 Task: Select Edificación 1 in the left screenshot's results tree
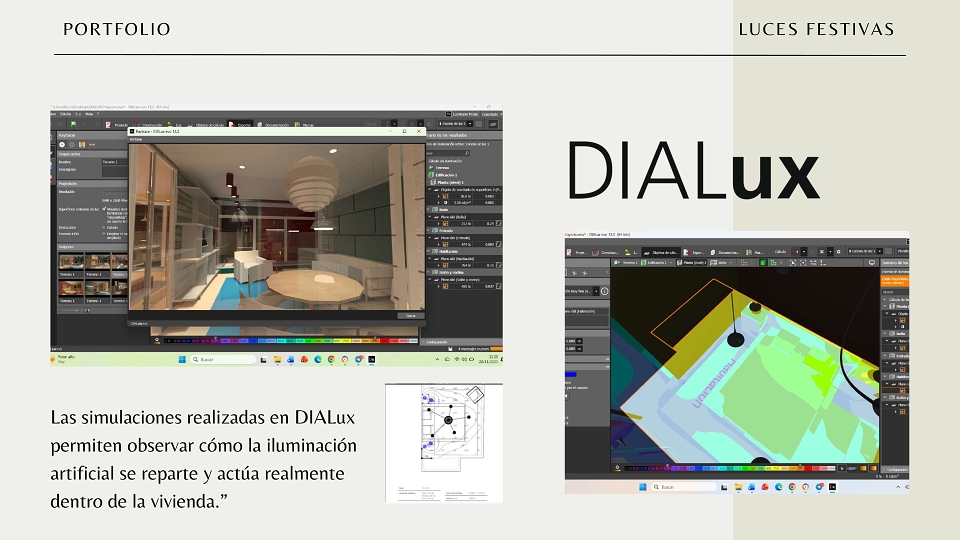click(444, 175)
